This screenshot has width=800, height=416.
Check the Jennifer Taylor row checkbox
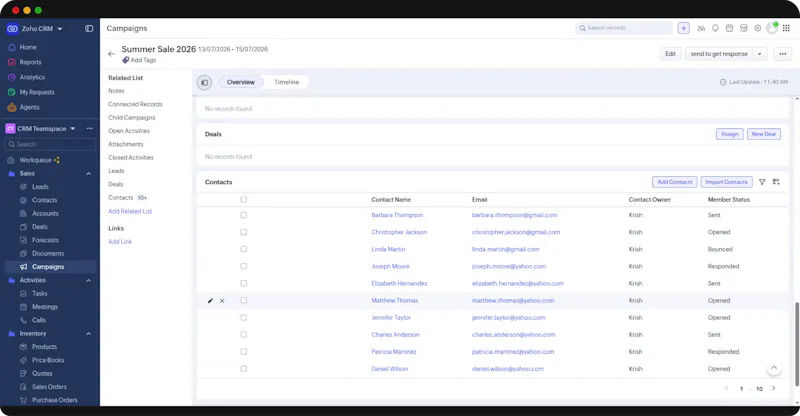tap(243, 317)
